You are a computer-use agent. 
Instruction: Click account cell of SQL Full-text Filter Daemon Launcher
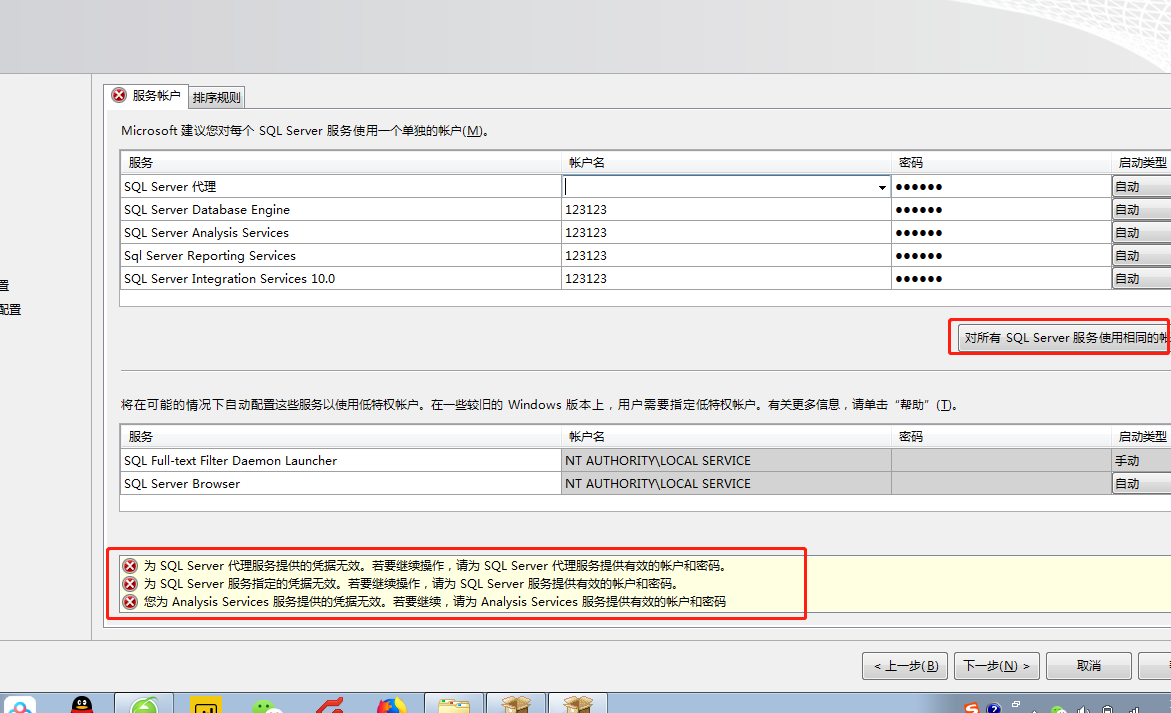[726, 461]
